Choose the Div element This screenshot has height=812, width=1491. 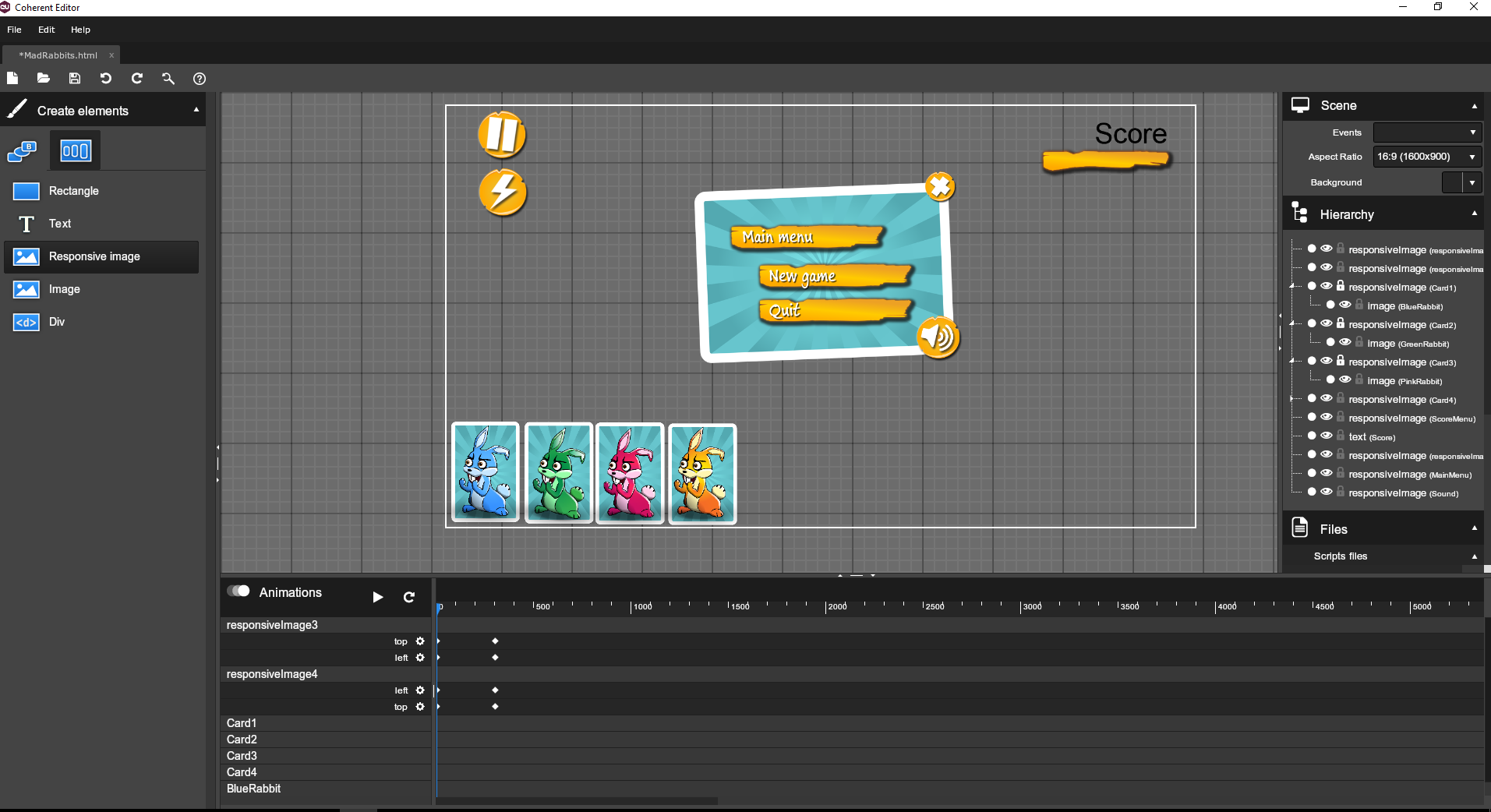[x=56, y=322]
